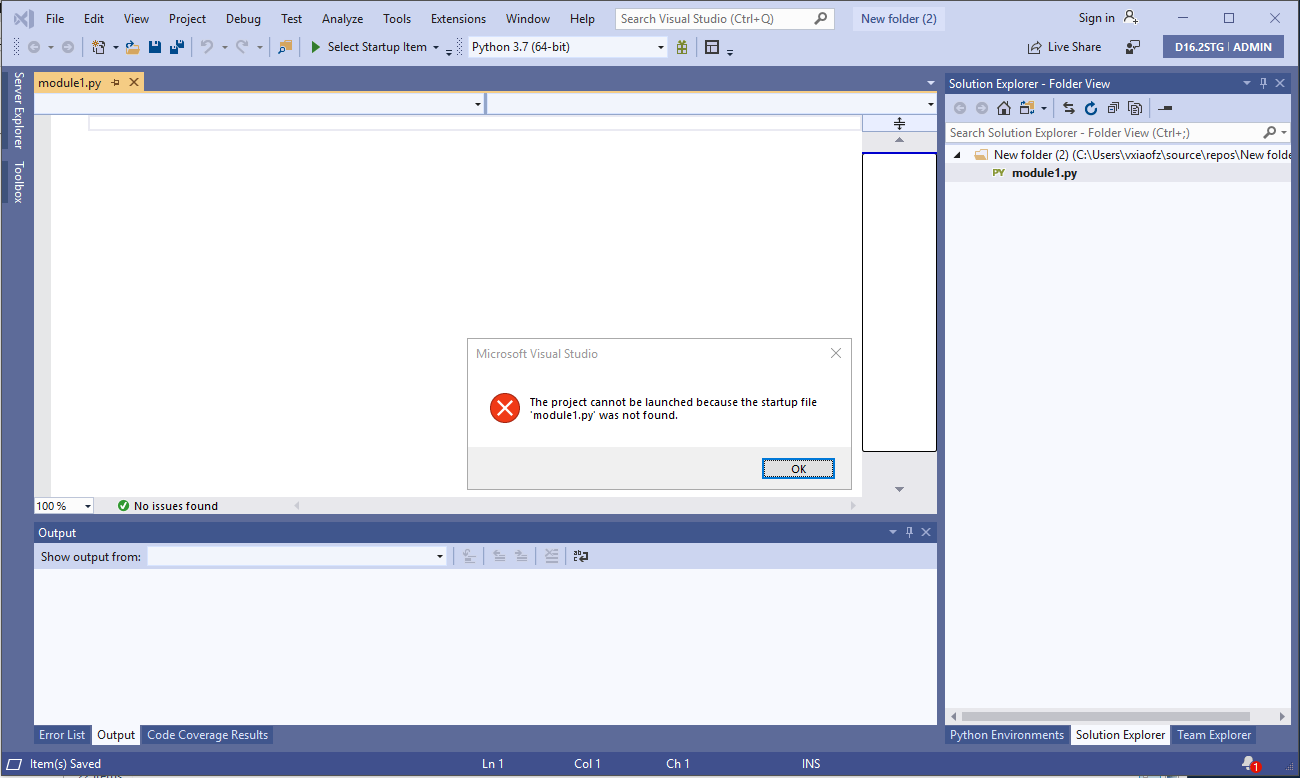1300x778 pixels.
Task: Click the Save floppy disk icon
Action: 155,47
